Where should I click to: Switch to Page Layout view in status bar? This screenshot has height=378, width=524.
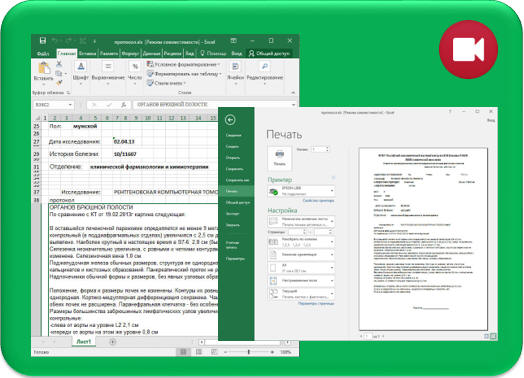click(199, 352)
